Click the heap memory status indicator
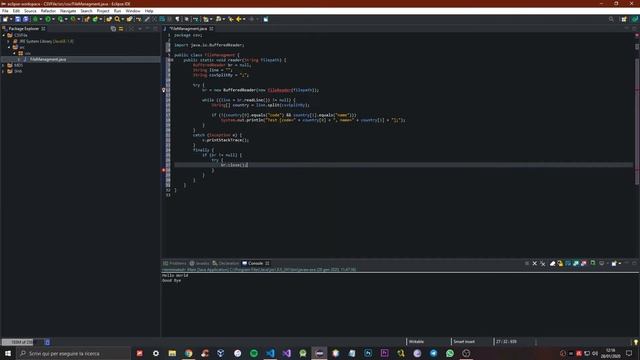The height and width of the screenshot is (360, 640). click(22, 342)
